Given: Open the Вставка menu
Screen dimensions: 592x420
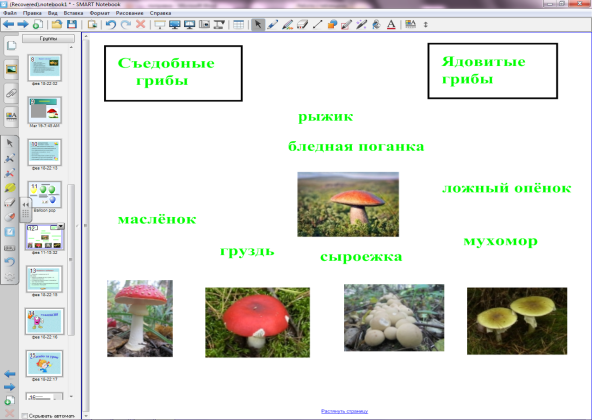Looking at the screenshot, I should pos(73,13).
